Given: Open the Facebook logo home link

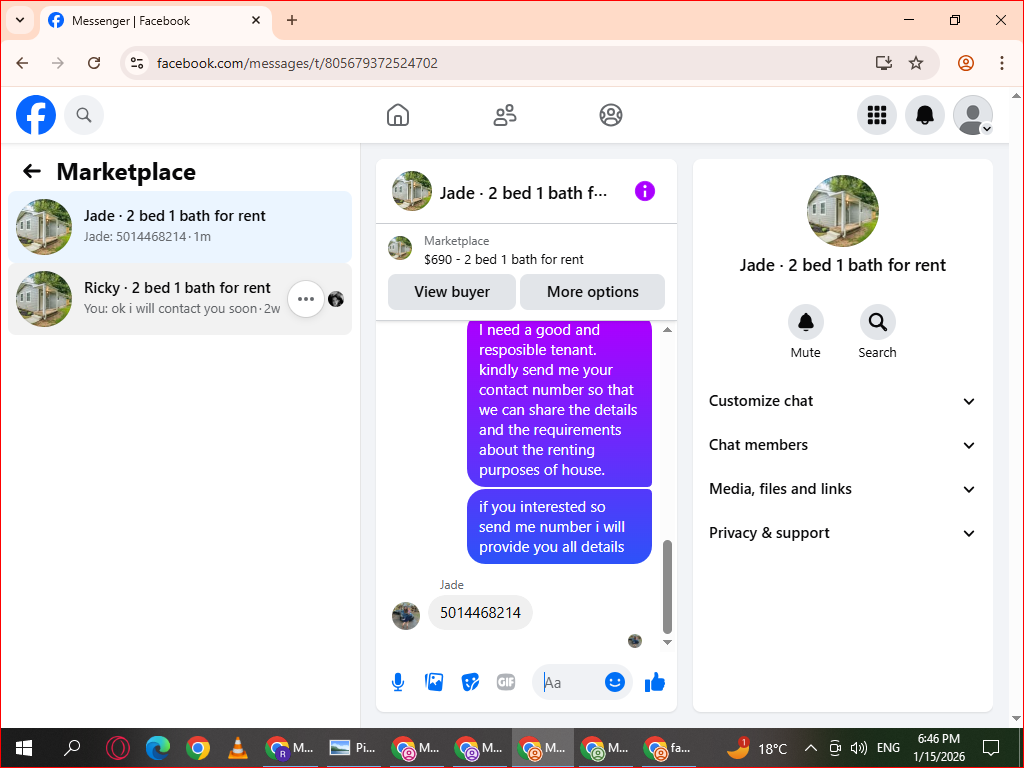Looking at the screenshot, I should (36, 115).
